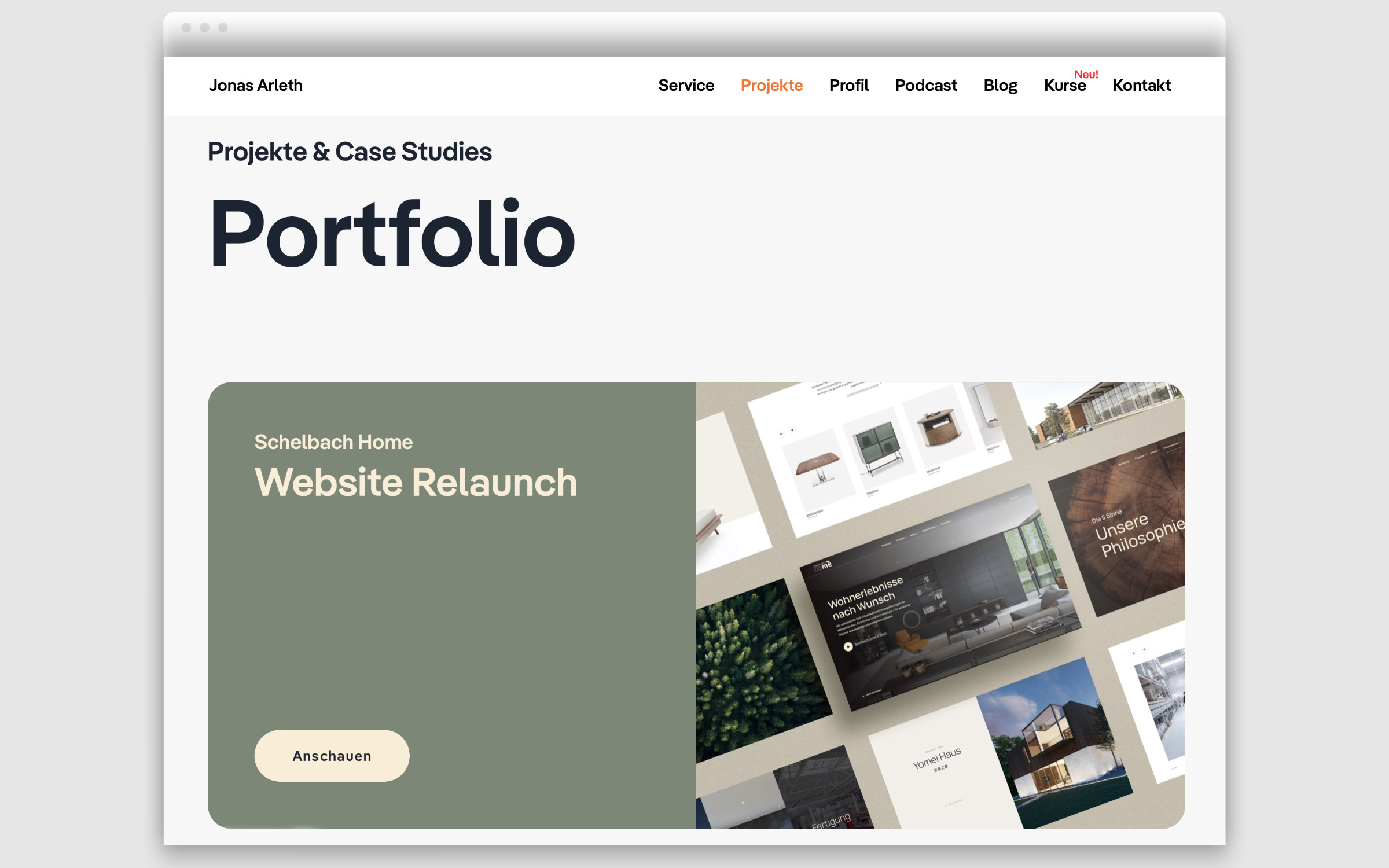Click the 'Profil' tab in the navigation
This screenshot has height=868, width=1389.
tap(848, 85)
